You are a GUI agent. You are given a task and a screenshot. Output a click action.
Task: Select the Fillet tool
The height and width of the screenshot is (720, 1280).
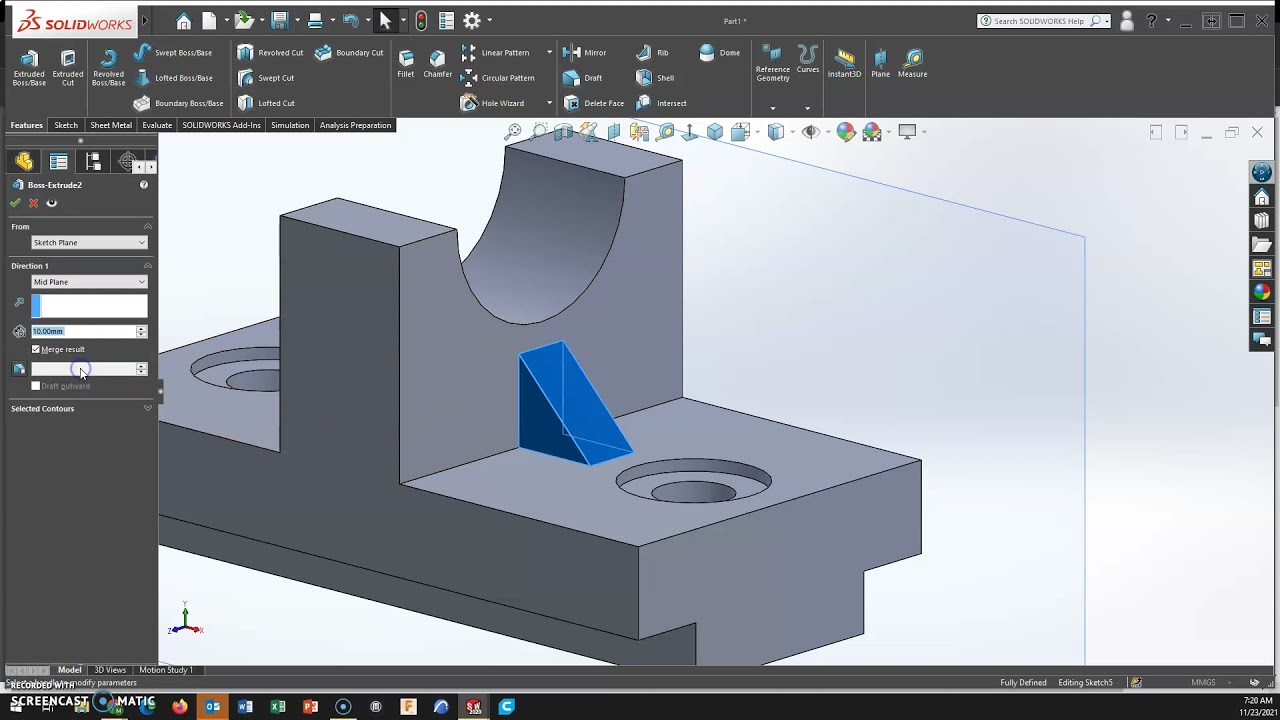tap(406, 63)
